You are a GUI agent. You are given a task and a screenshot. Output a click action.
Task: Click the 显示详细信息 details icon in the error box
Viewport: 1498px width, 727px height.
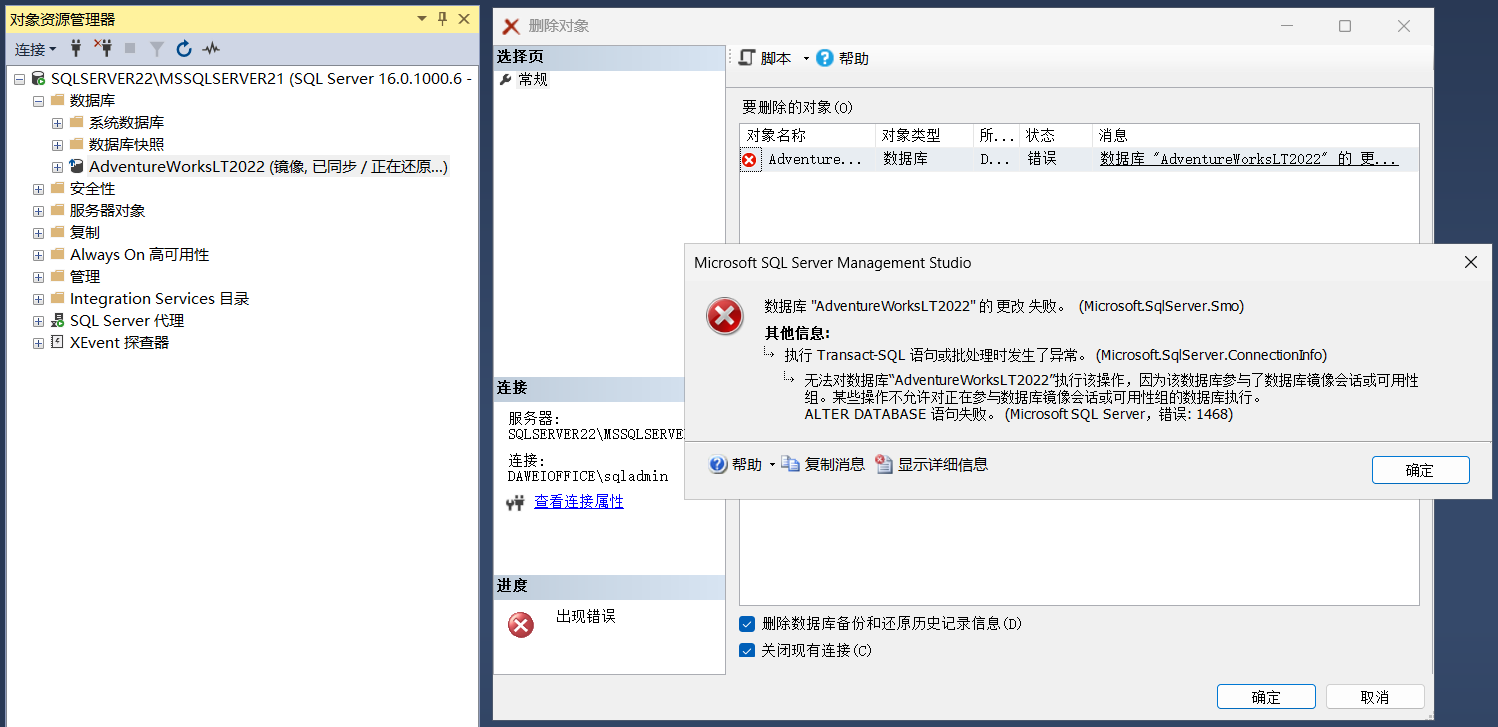click(883, 464)
